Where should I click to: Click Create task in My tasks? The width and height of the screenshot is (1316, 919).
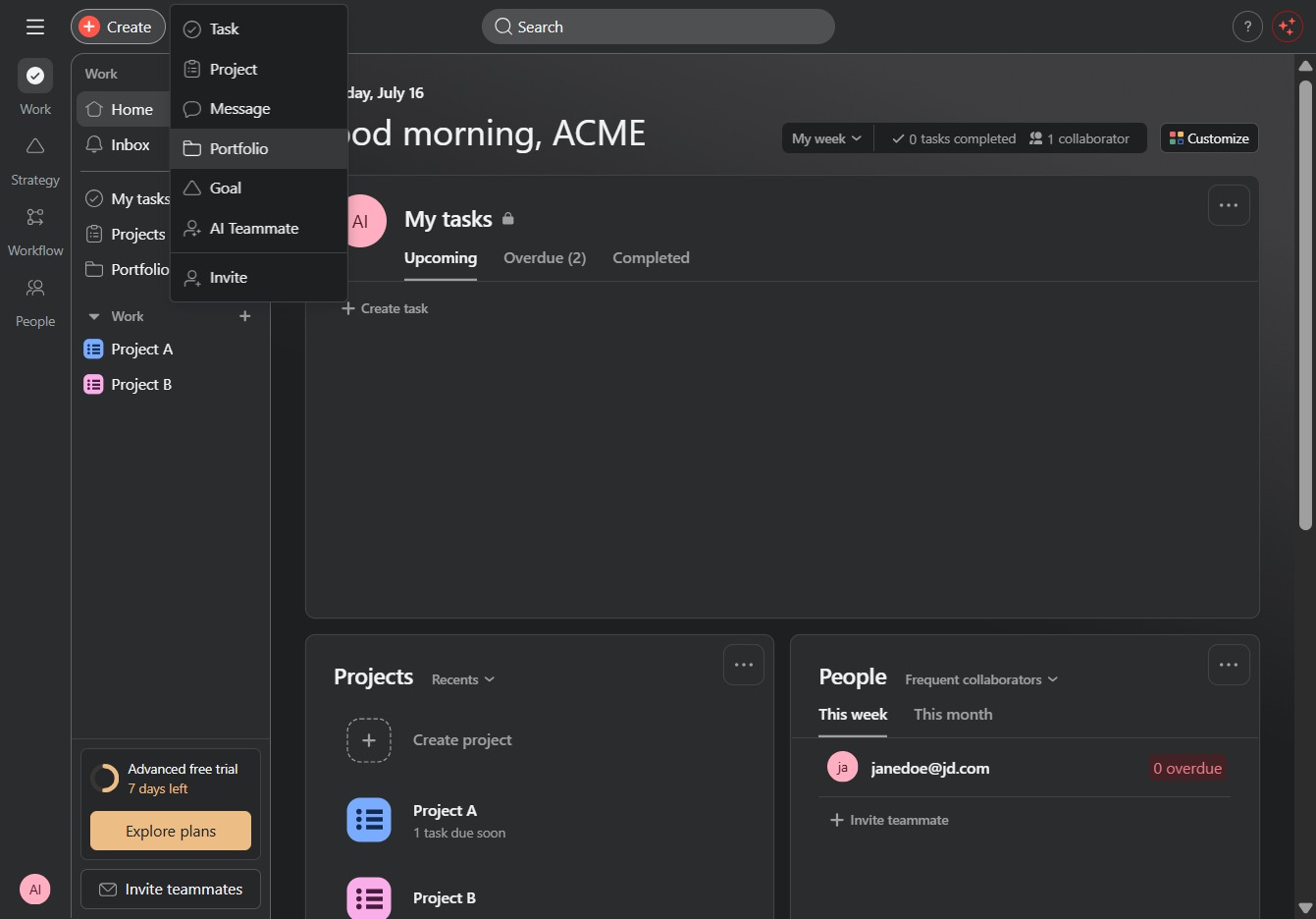click(385, 308)
